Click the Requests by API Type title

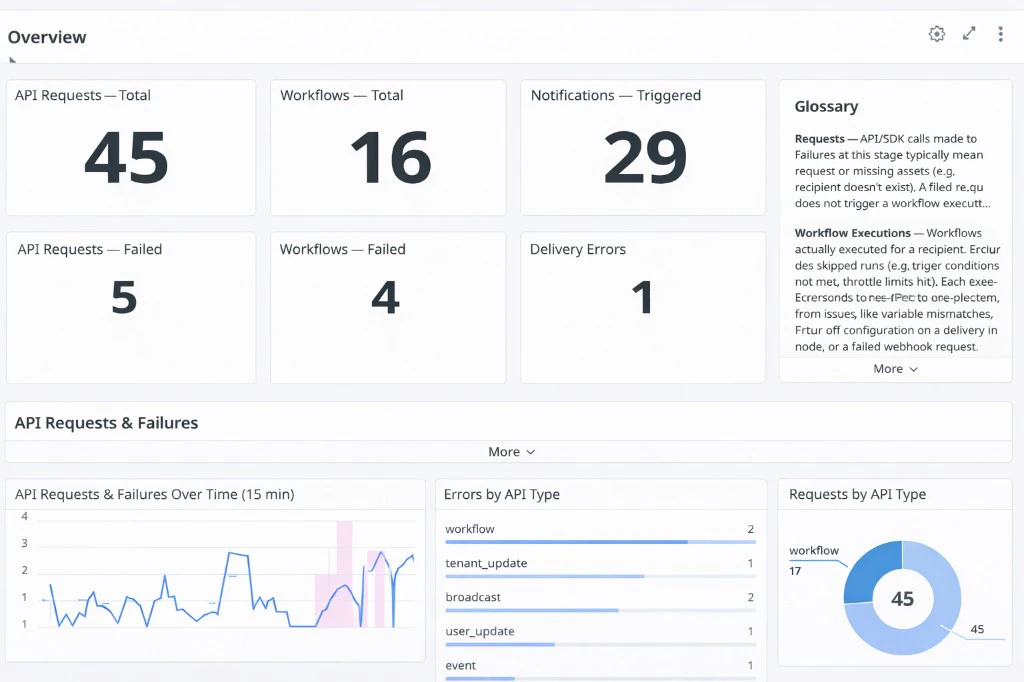pos(857,495)
